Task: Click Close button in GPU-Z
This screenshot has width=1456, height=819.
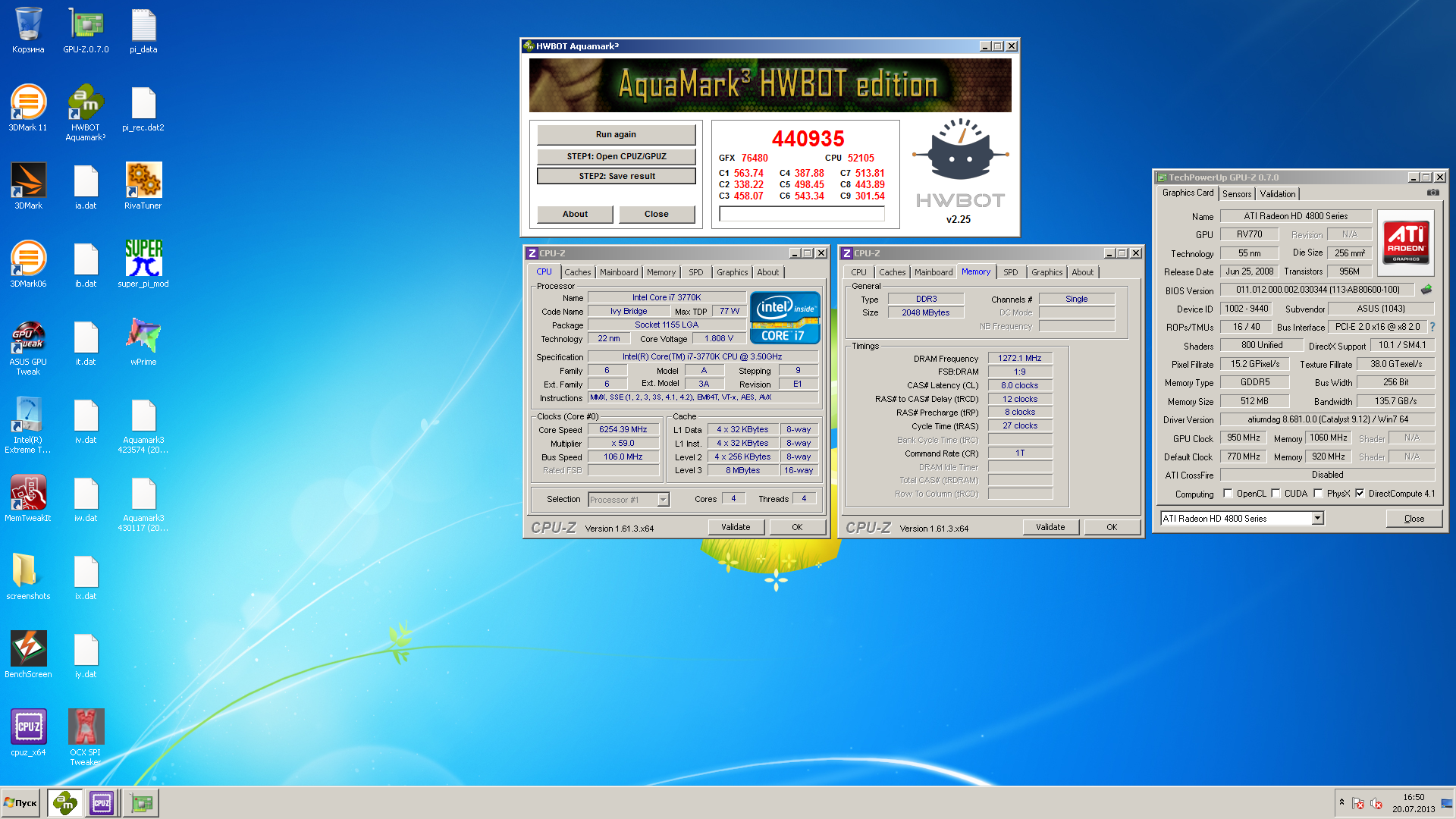Action: point(1414,519)
